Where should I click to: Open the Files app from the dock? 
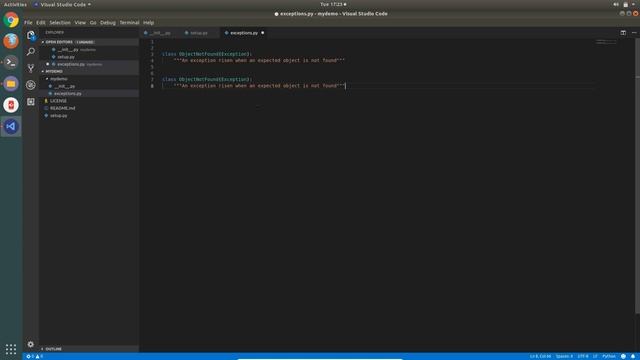click(11, 84)
